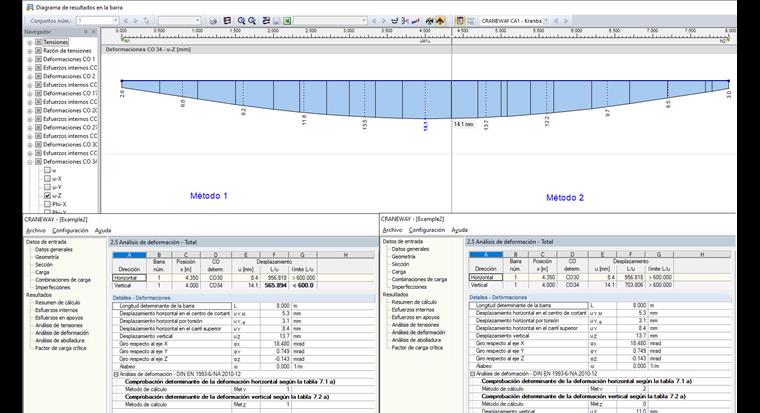
Task: Click the print diagram icon in toolbar
Action: [x=213, y=21]
